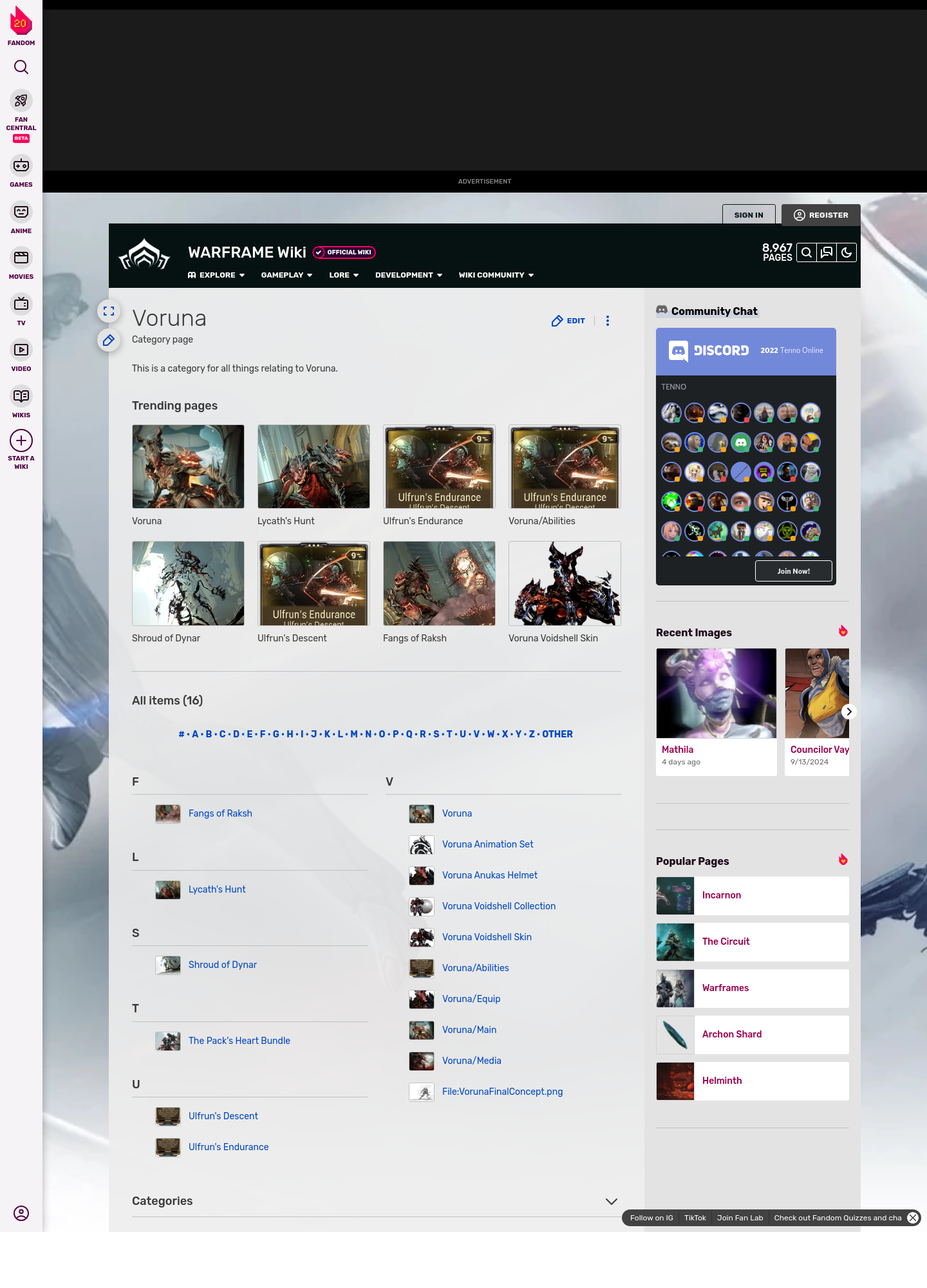Expand the Explore dropdown menu
Screen dimensions: 927x1288
click(216, 275)
